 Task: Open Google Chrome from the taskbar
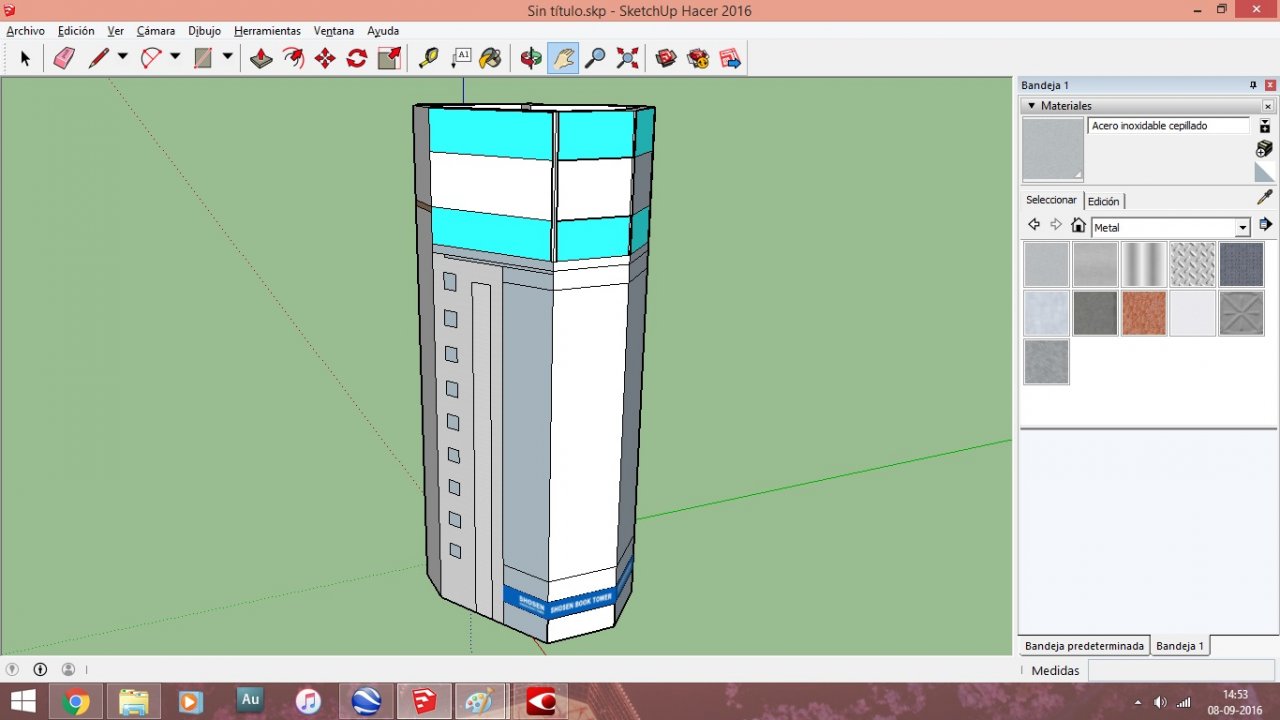click(76, 702)
